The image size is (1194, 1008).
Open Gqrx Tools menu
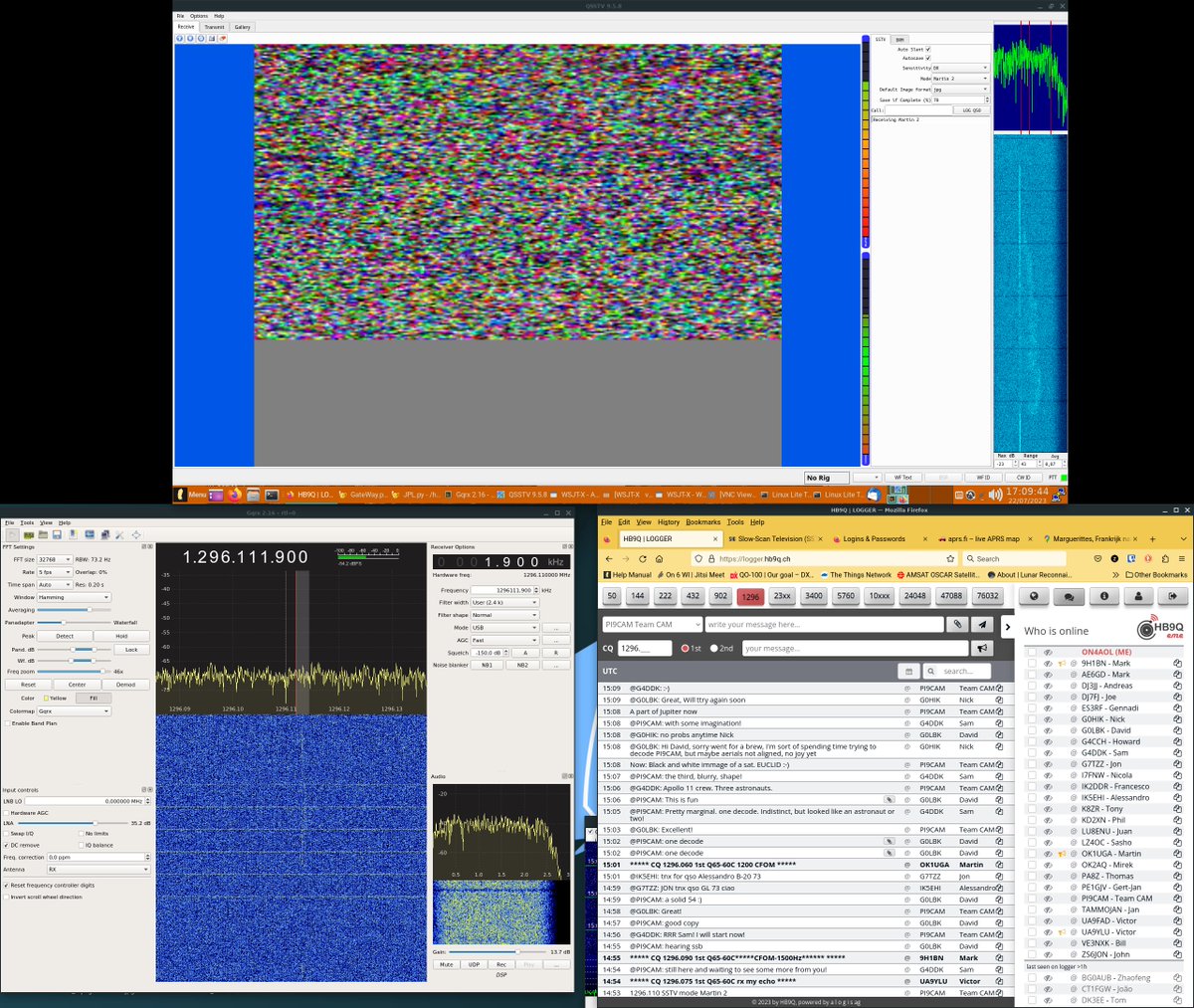click(x=27, y=522)
